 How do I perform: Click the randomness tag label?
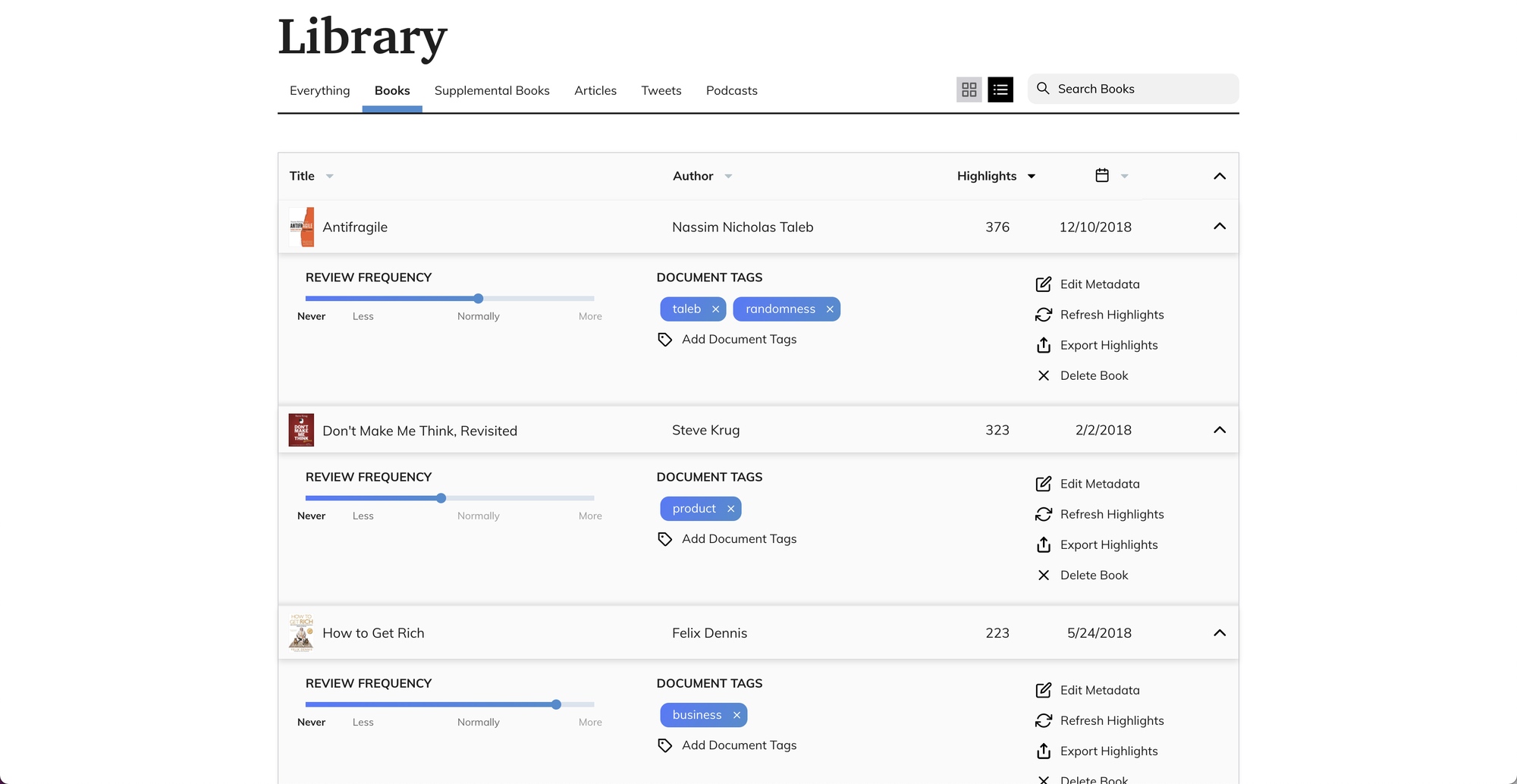click(x=780, y=309)
